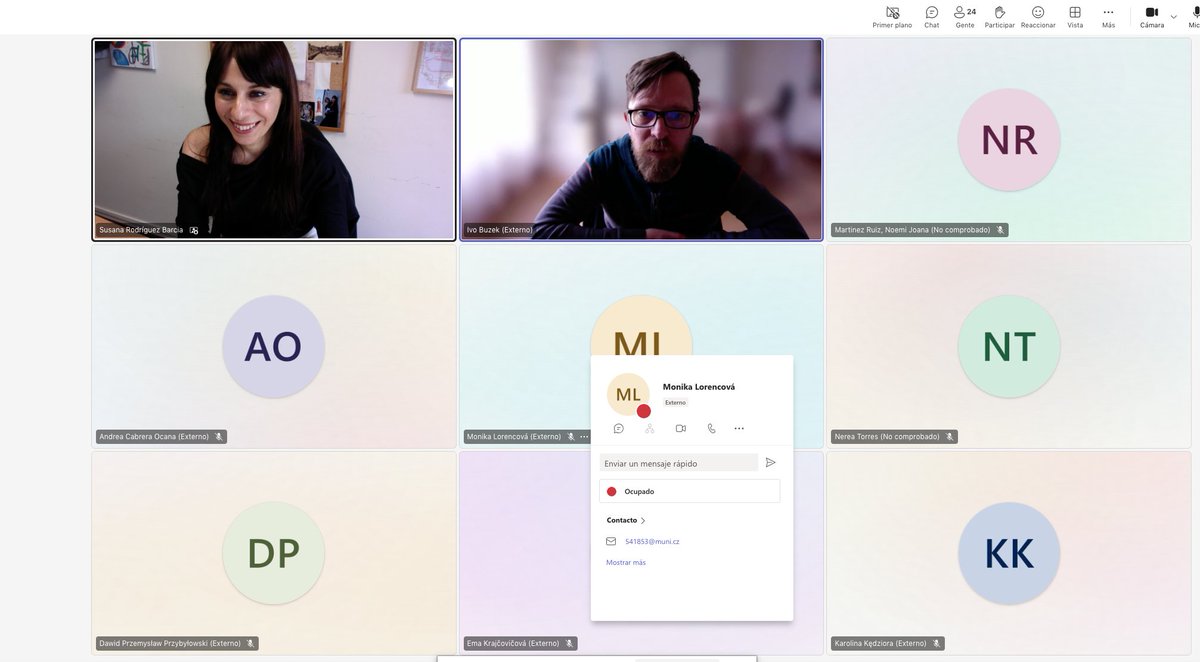The image size is (1200, 662).
Task: Open the Participar raise hand menu
Action: point(999,17)
